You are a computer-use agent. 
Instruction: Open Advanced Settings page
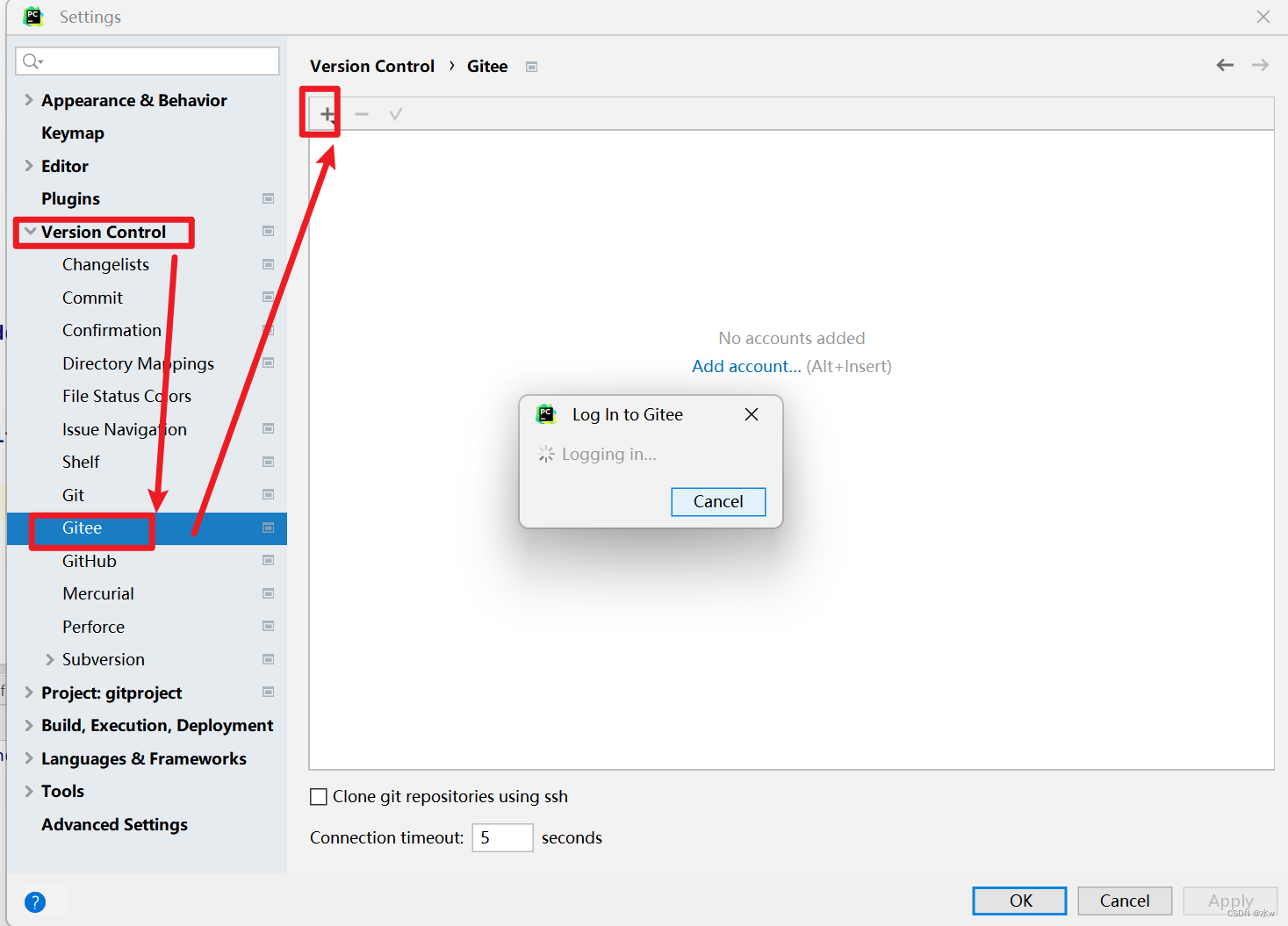(114, 824)
